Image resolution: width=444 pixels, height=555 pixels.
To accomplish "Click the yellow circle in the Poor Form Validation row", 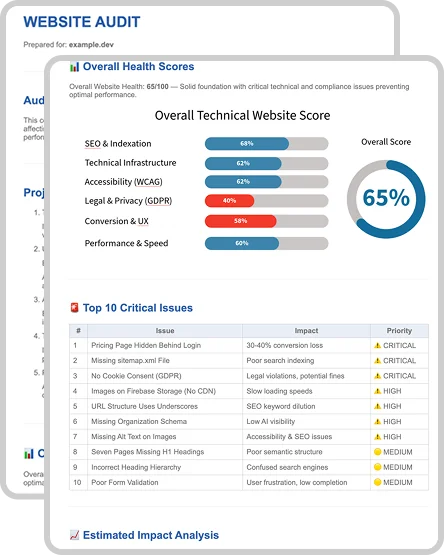I will coord(377,482).
